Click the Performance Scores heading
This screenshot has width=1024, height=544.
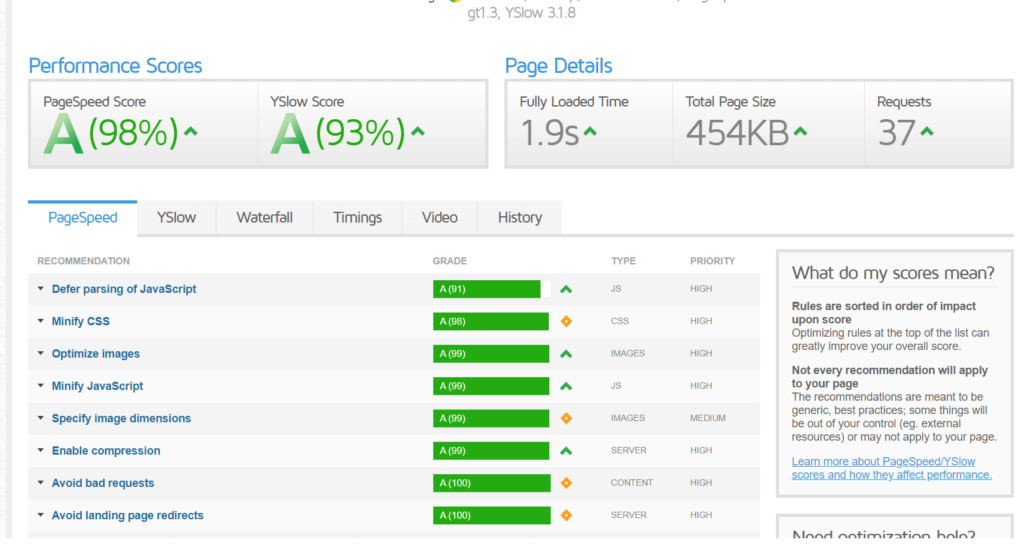tap(115, 66)
